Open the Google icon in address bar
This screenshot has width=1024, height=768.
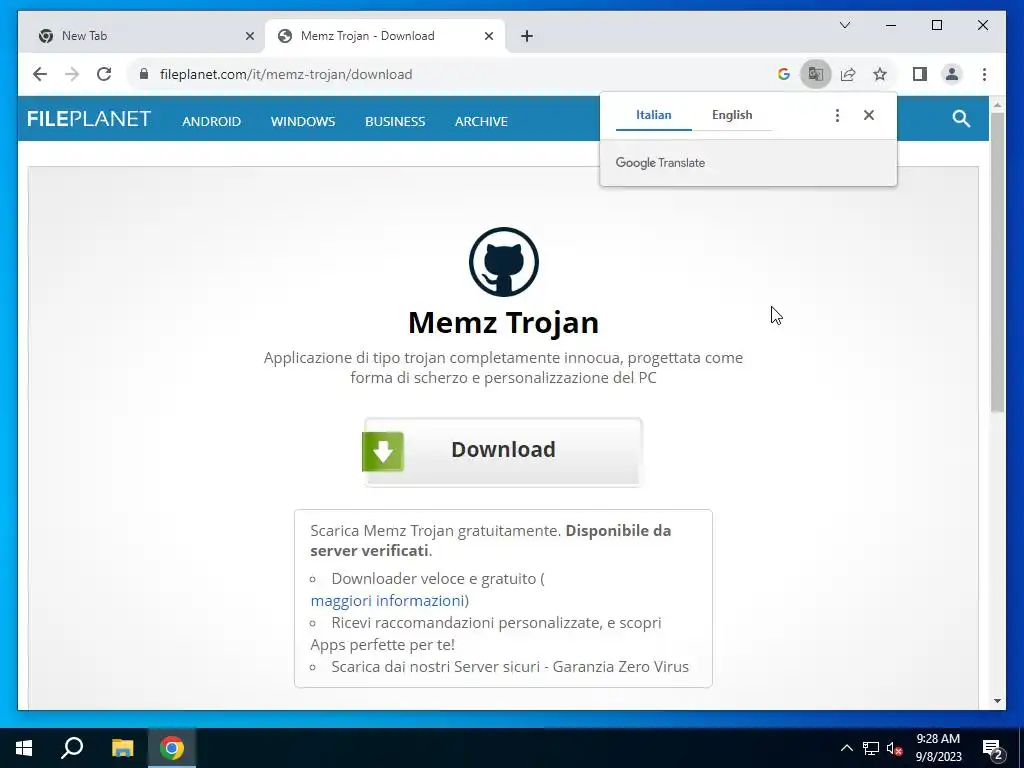coord(784,74)
